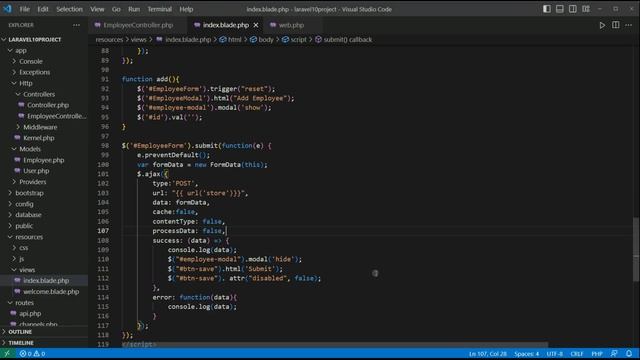The image size is (640, 360).
Task: Open Explorer views and more actions ellipsis
Action: coord(76,25)
